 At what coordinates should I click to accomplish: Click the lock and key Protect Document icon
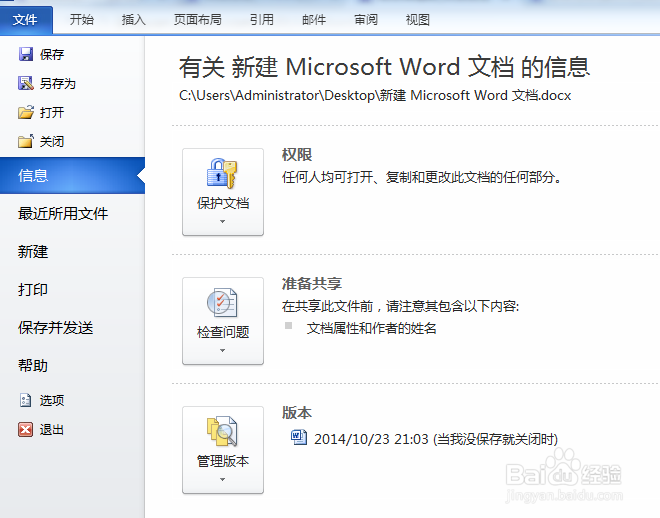[x=222, y=173]
